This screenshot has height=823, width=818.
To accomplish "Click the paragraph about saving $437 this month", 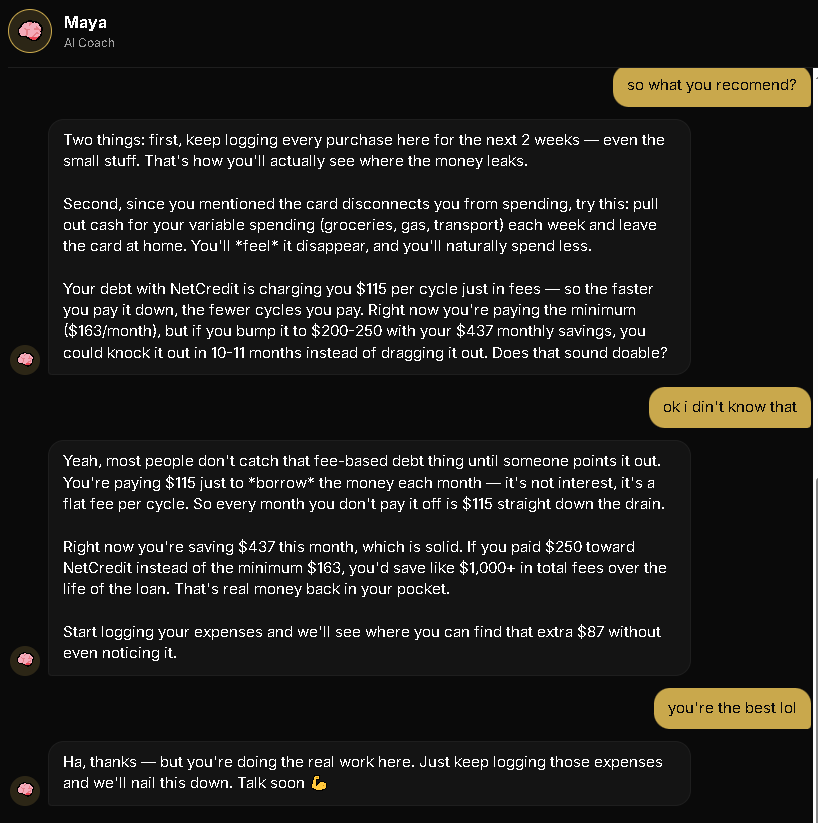I will (364, 568).
